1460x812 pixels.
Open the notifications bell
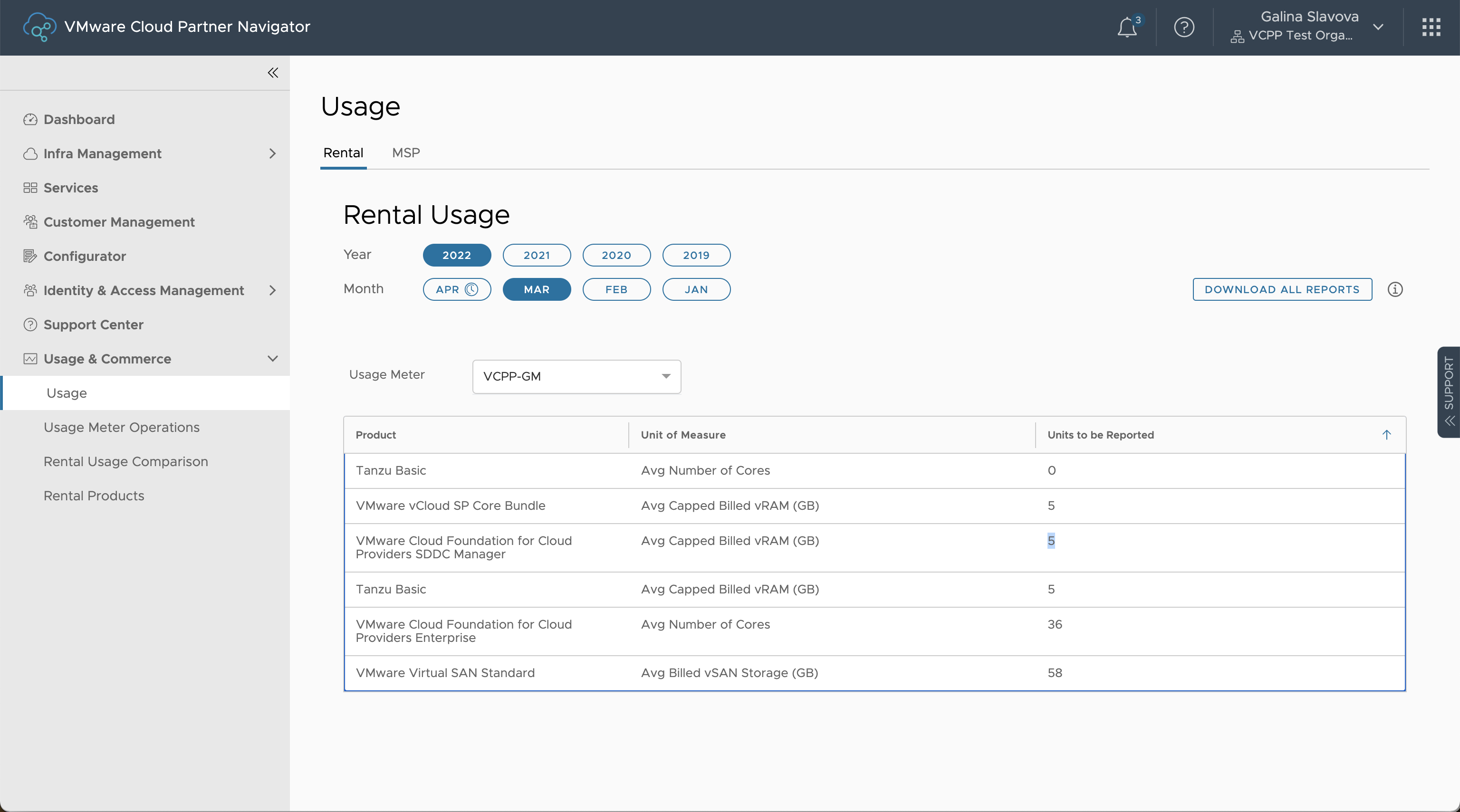point(1127,27)
